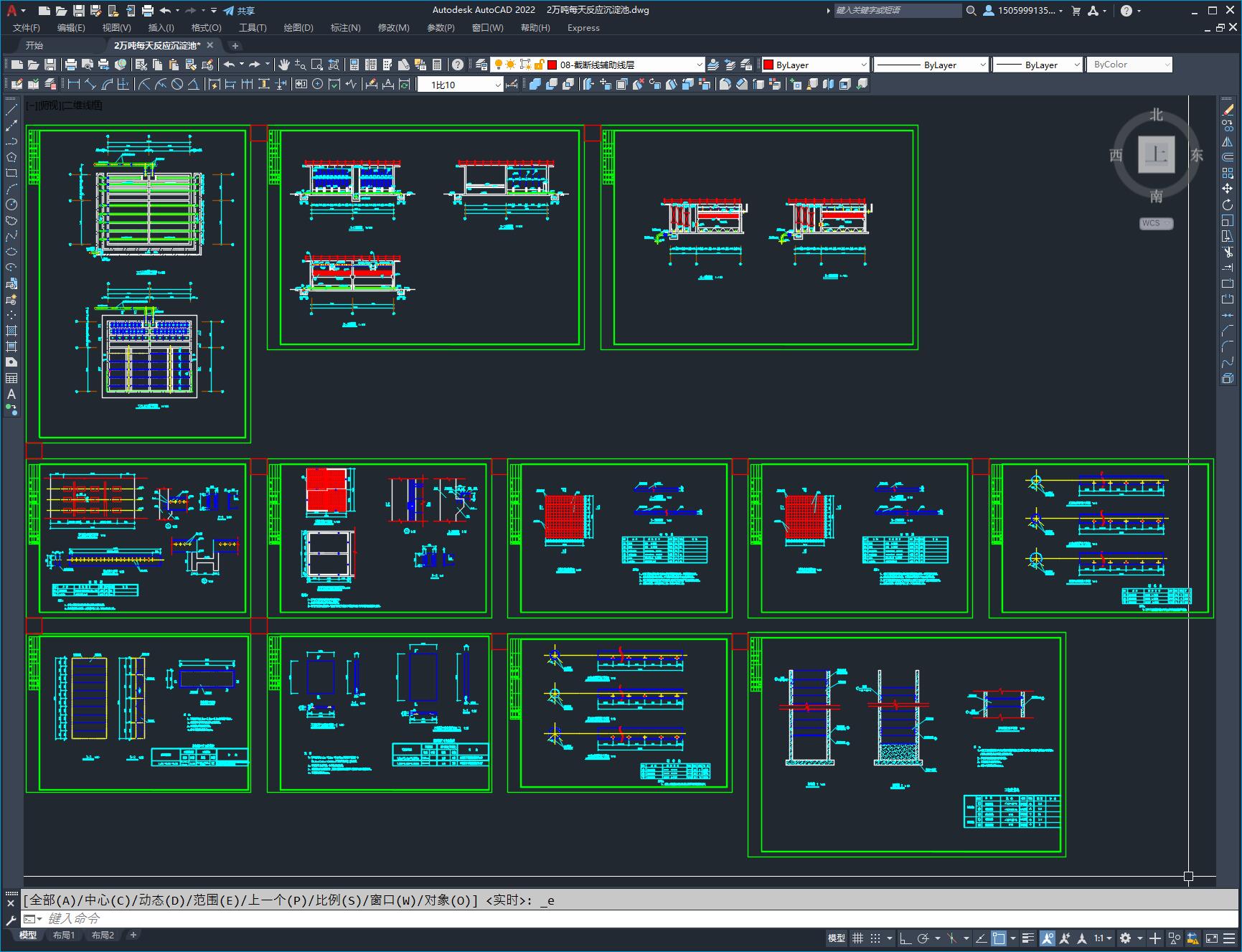Click the Plot printer icon
Viewport: 1242px width, 952px height.
[71, 65]
